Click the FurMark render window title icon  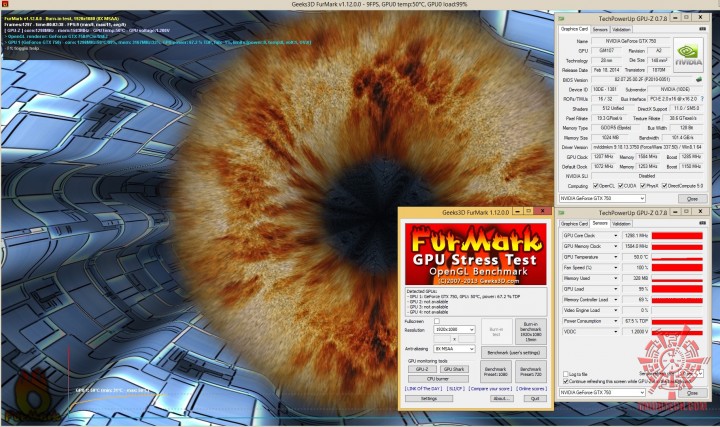pos(5,5)
